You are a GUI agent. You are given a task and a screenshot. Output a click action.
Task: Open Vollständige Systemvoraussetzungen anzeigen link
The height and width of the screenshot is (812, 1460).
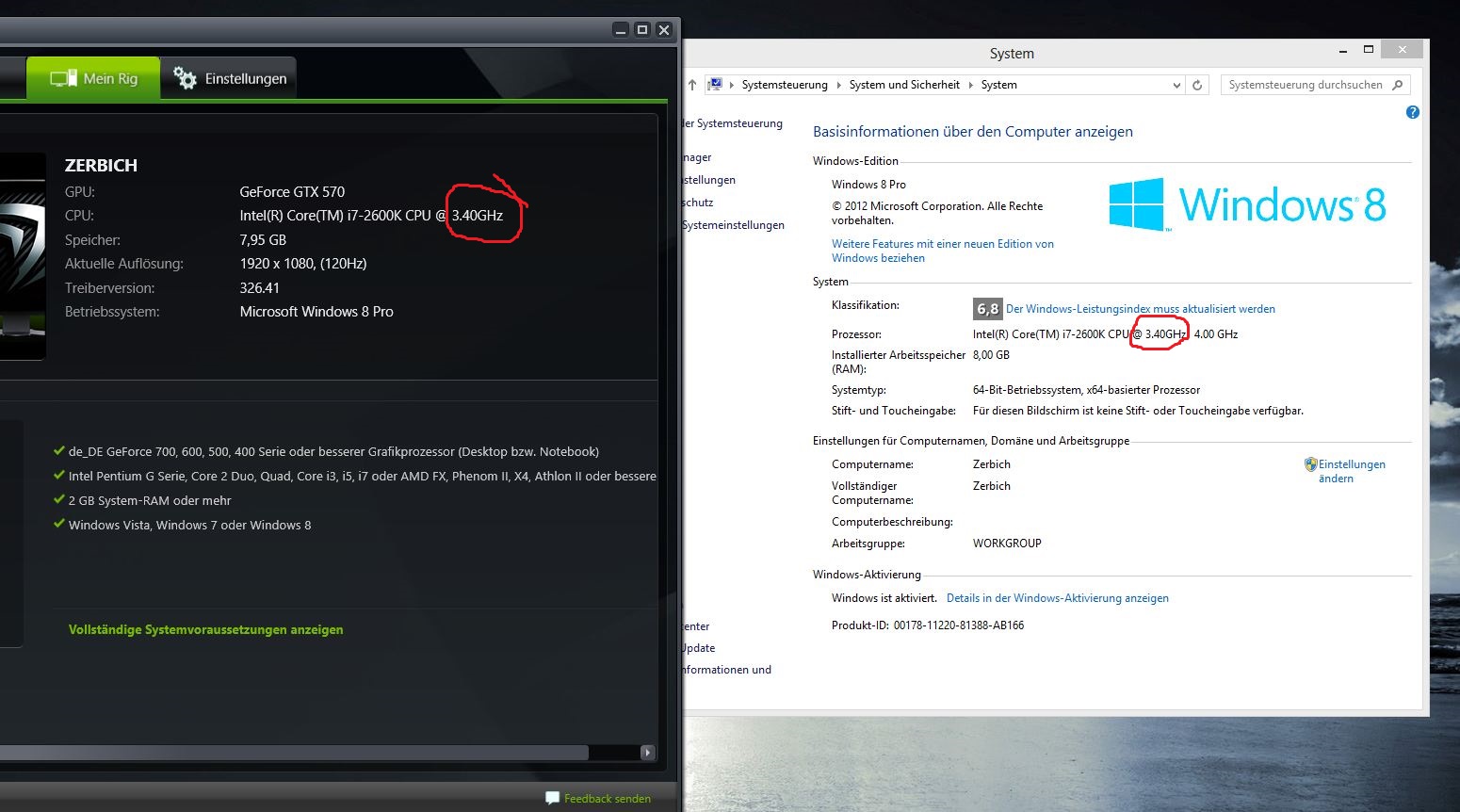tap(205, 629)
